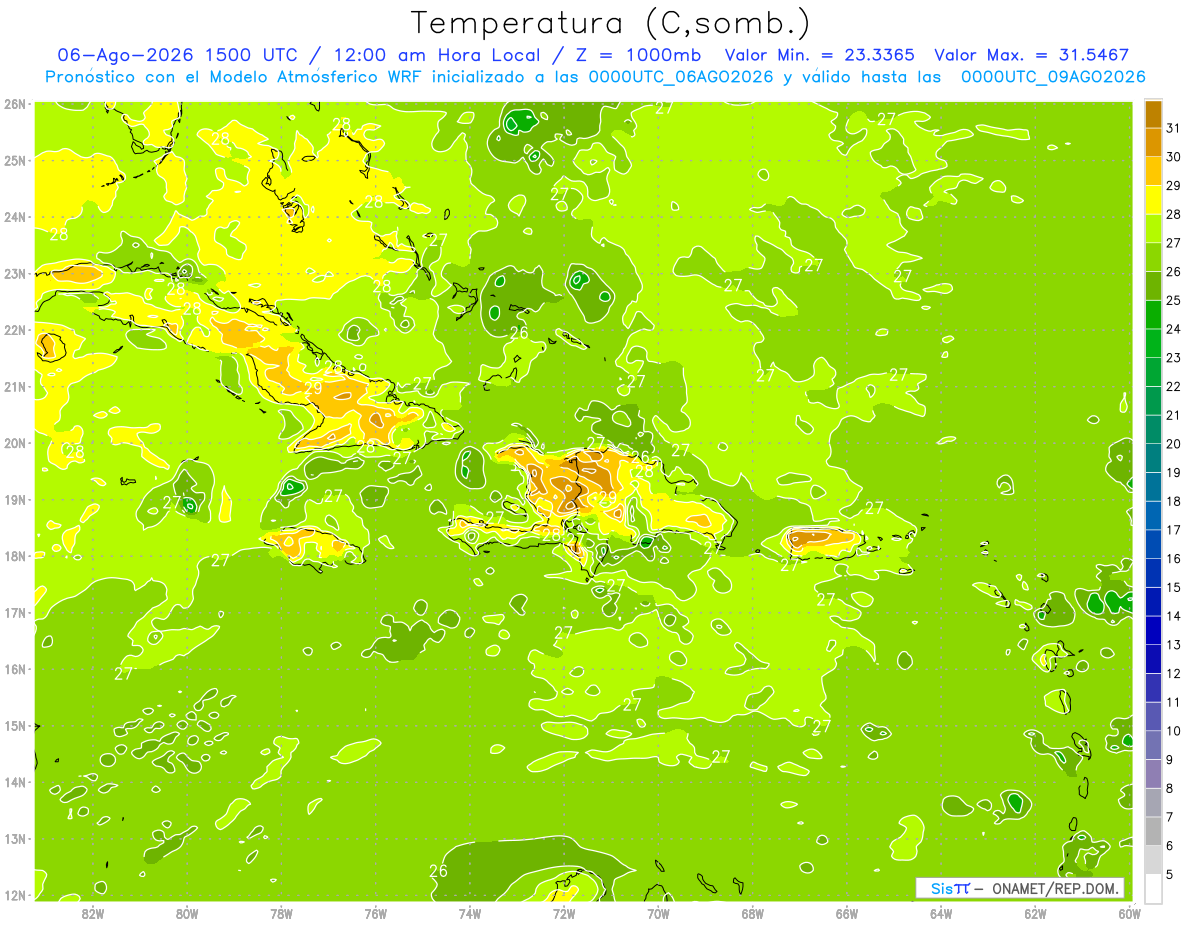This screenshot has width=1200, height=927.
Task: Click the '24' colorbar scale label
Action: pyautogui.click(x=1174, y=329)
